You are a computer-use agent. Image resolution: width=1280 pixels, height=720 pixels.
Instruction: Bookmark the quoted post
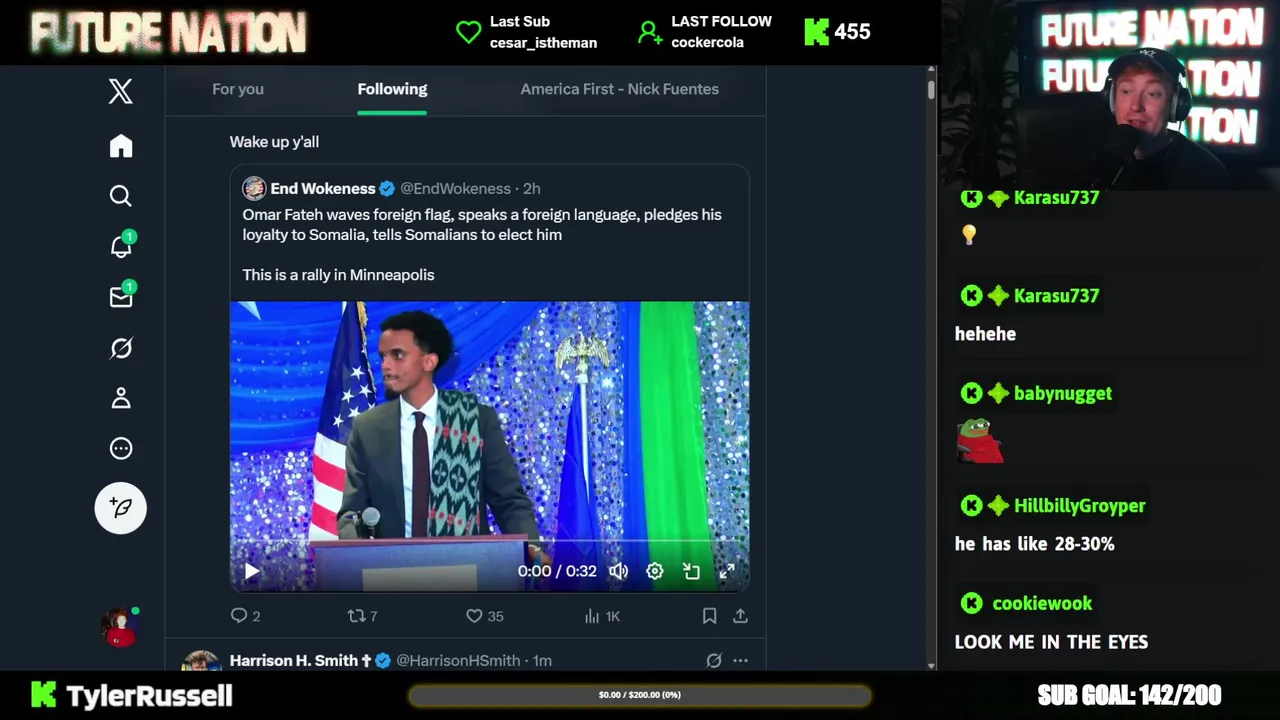tap(709, 616)
